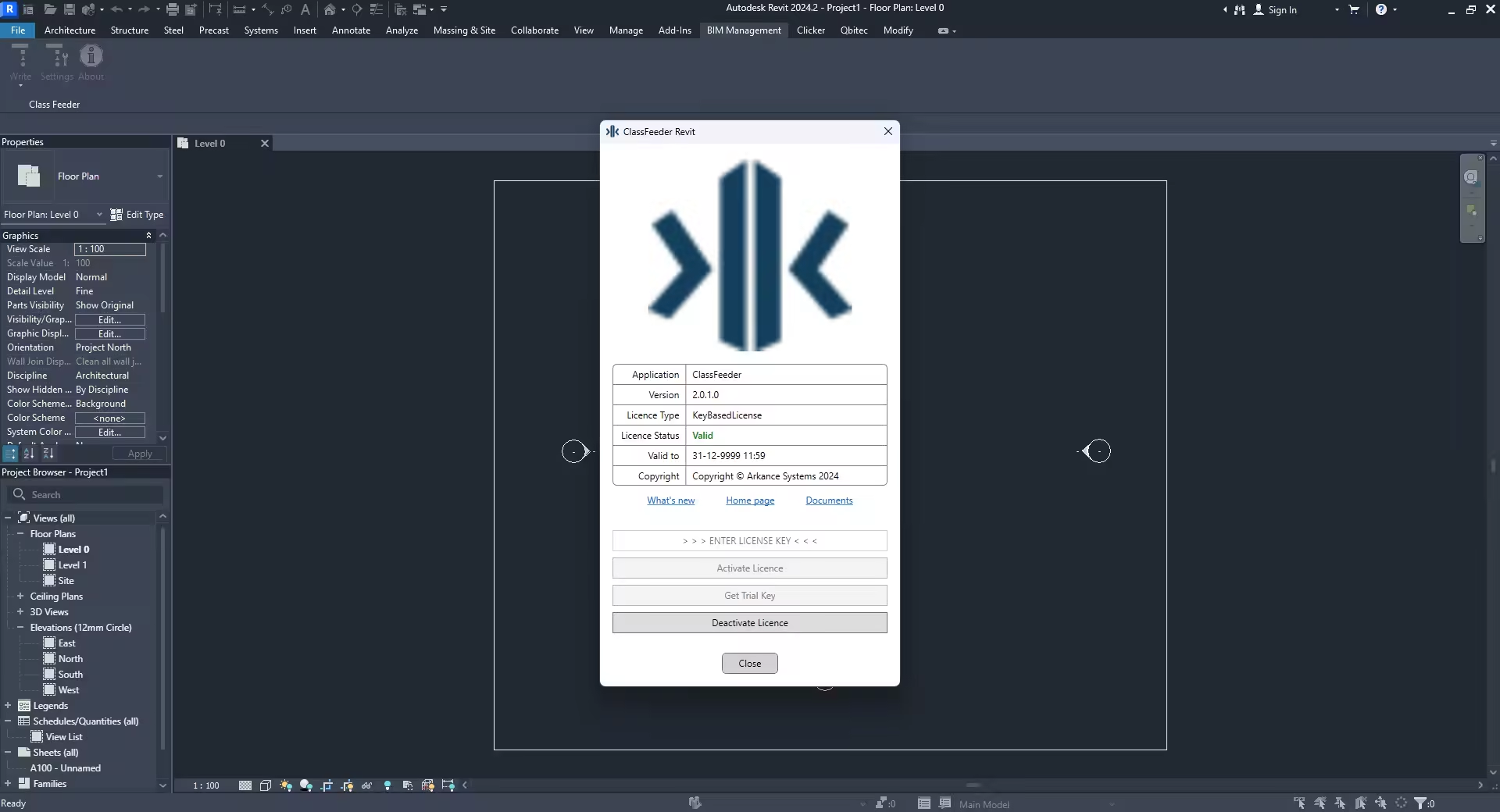
Task: Open the File menu tab
Action: point(18,30)
